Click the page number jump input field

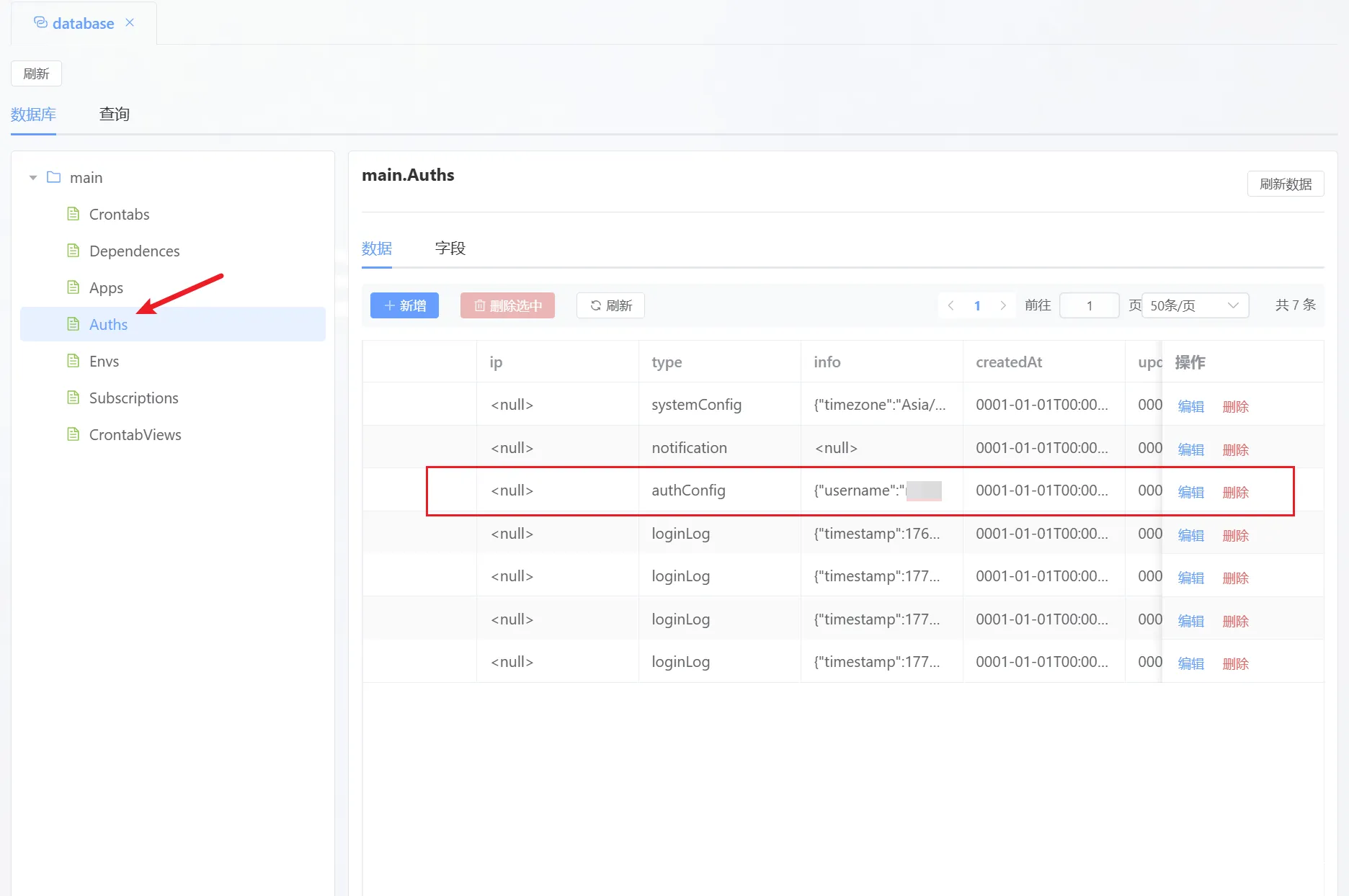[x=1089, y=305]
